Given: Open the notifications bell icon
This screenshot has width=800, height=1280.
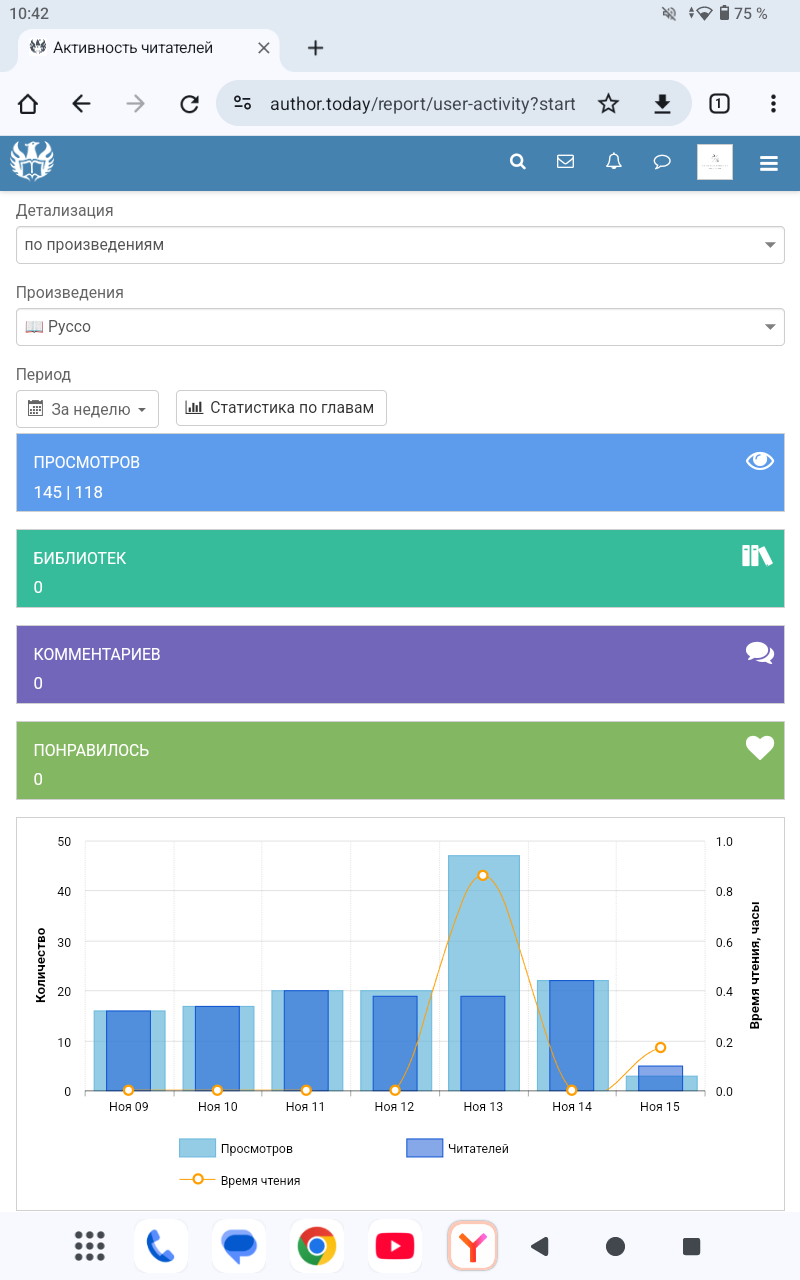Looking at the screenshot, I should coord(614,162).
